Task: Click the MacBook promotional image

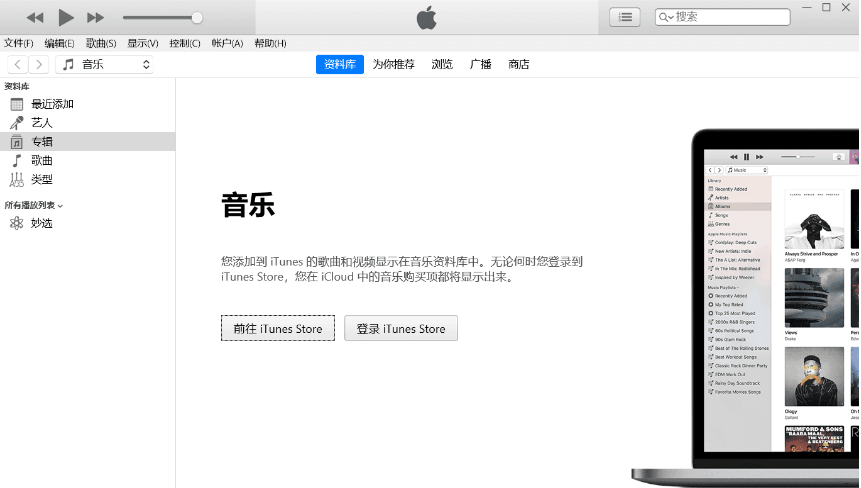Action: pyautogui.click(x=746, y=307)
